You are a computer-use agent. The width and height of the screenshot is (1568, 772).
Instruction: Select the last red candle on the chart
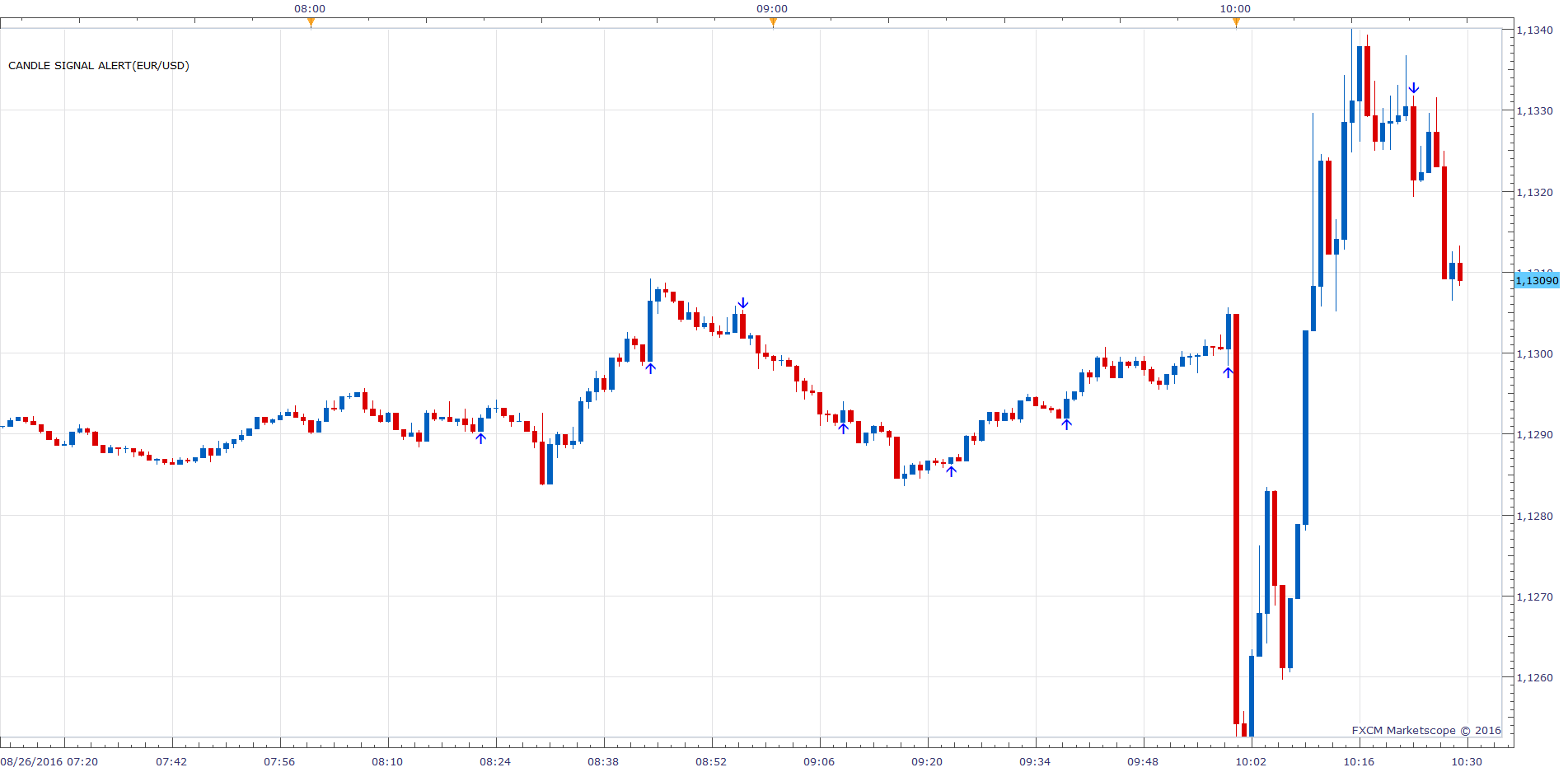1460,272
